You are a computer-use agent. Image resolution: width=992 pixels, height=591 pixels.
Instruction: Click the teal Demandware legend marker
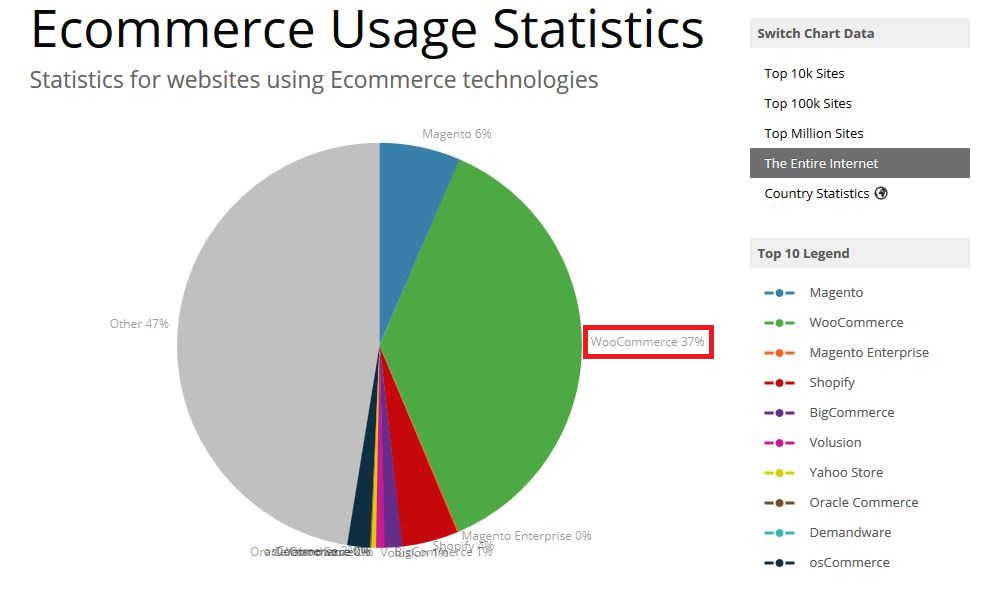pyautogui.click(x=779, y=533)
